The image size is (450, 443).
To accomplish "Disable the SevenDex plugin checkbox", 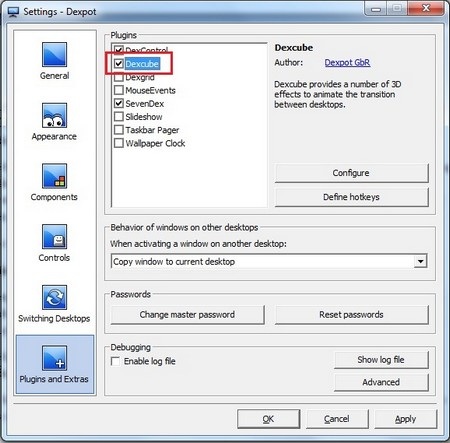I will tap(119, 103).
